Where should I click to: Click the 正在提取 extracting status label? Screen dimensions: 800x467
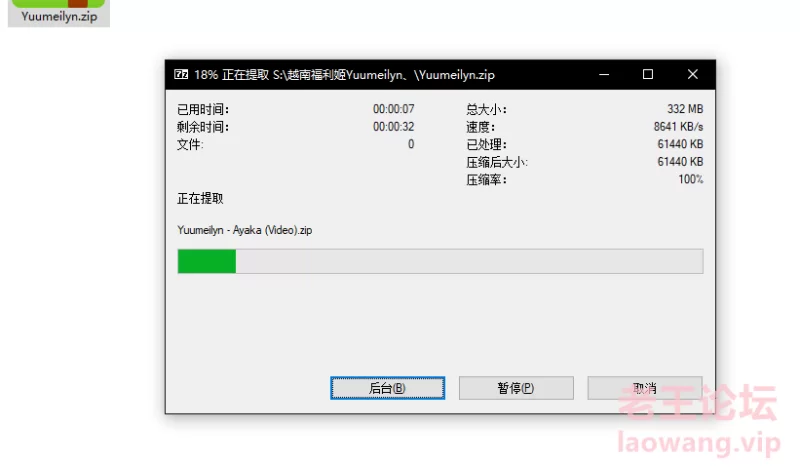pos(200,198)
